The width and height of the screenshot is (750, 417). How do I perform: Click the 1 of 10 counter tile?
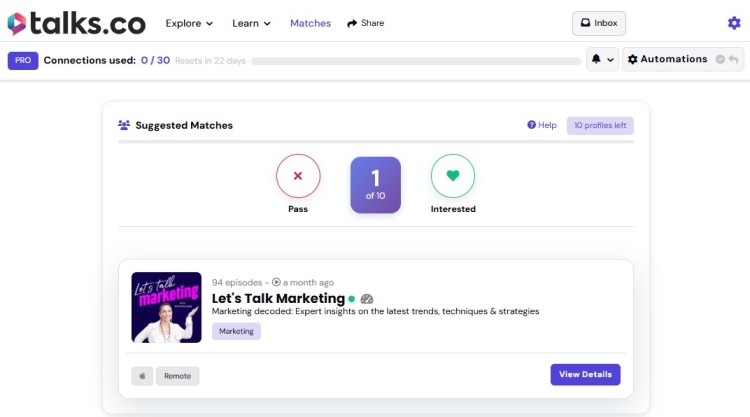point(375,185)
